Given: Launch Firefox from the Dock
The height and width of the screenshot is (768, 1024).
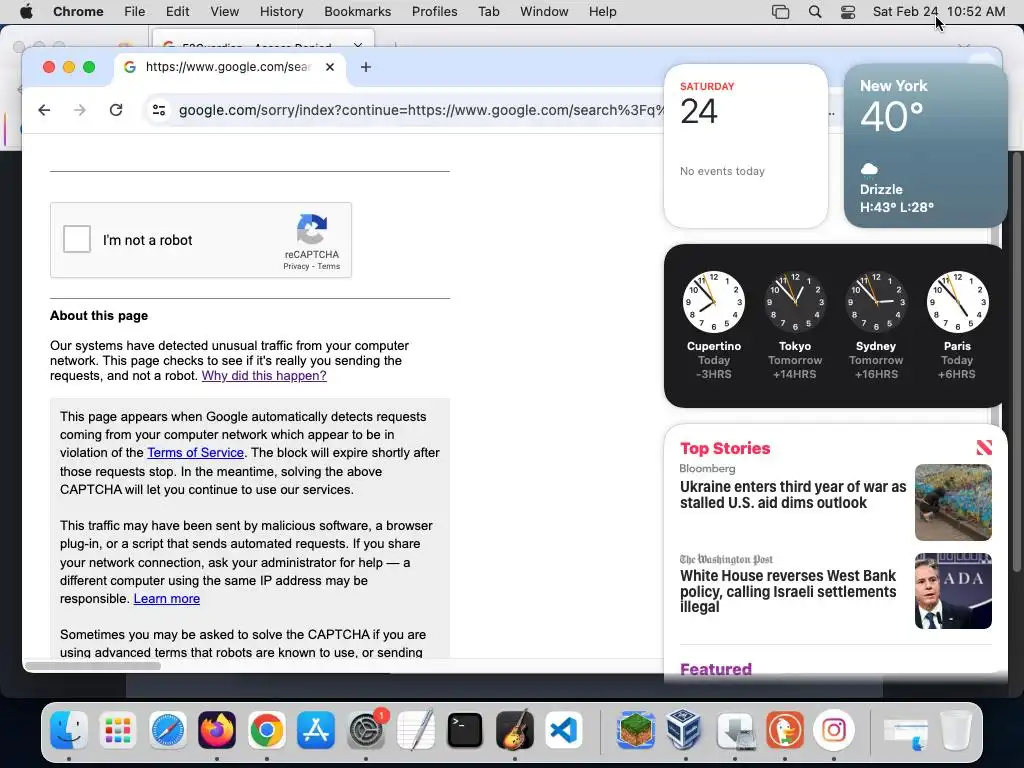Looking at the screenshot, I should pyautogui.click(x=217, y=729).
